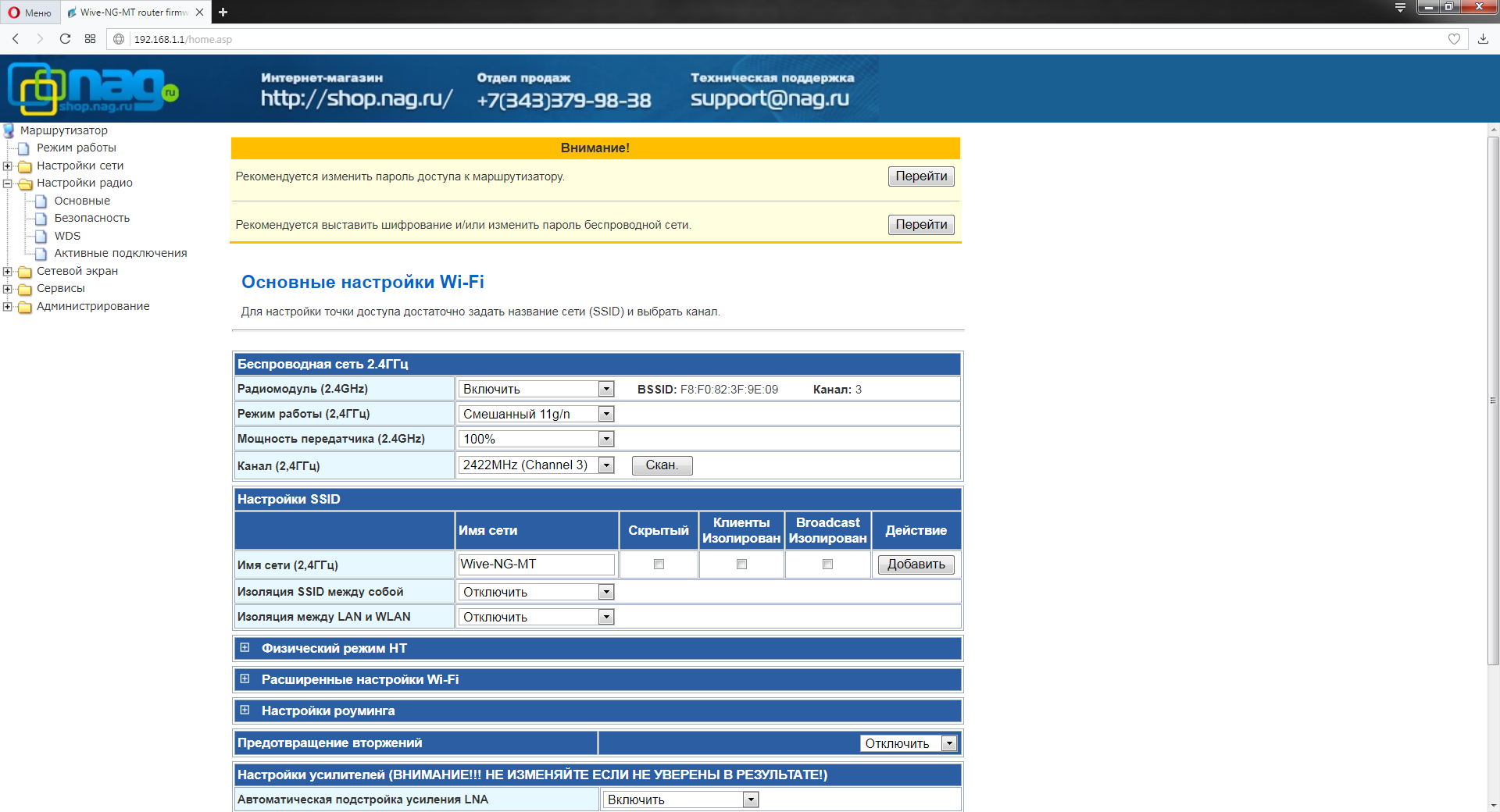Open a new browser tab
Image resolution: width=1500 pixels, height=812 pixels.
tap(223, 12)
